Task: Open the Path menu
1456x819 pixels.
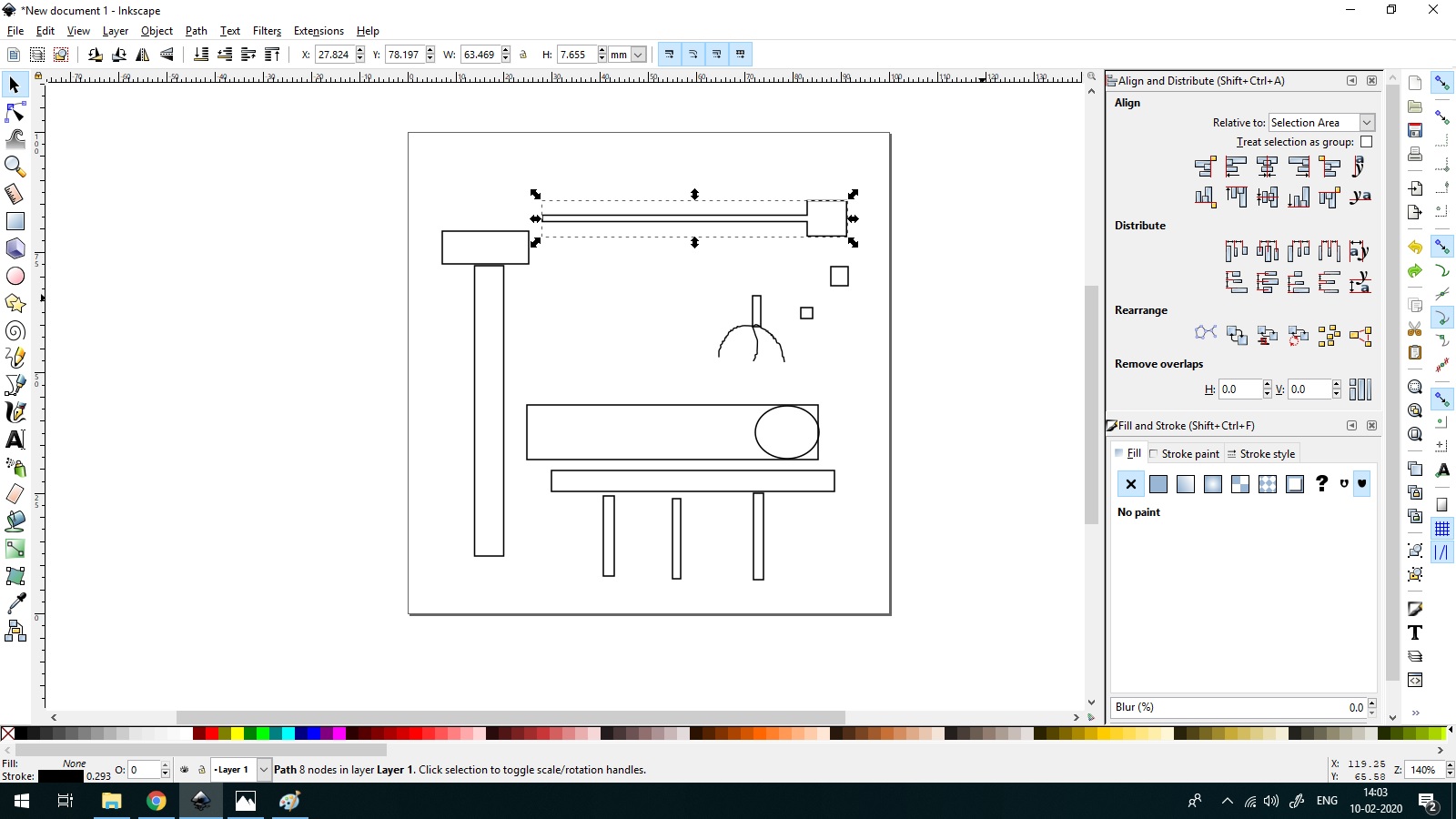Action: (197, 31)
